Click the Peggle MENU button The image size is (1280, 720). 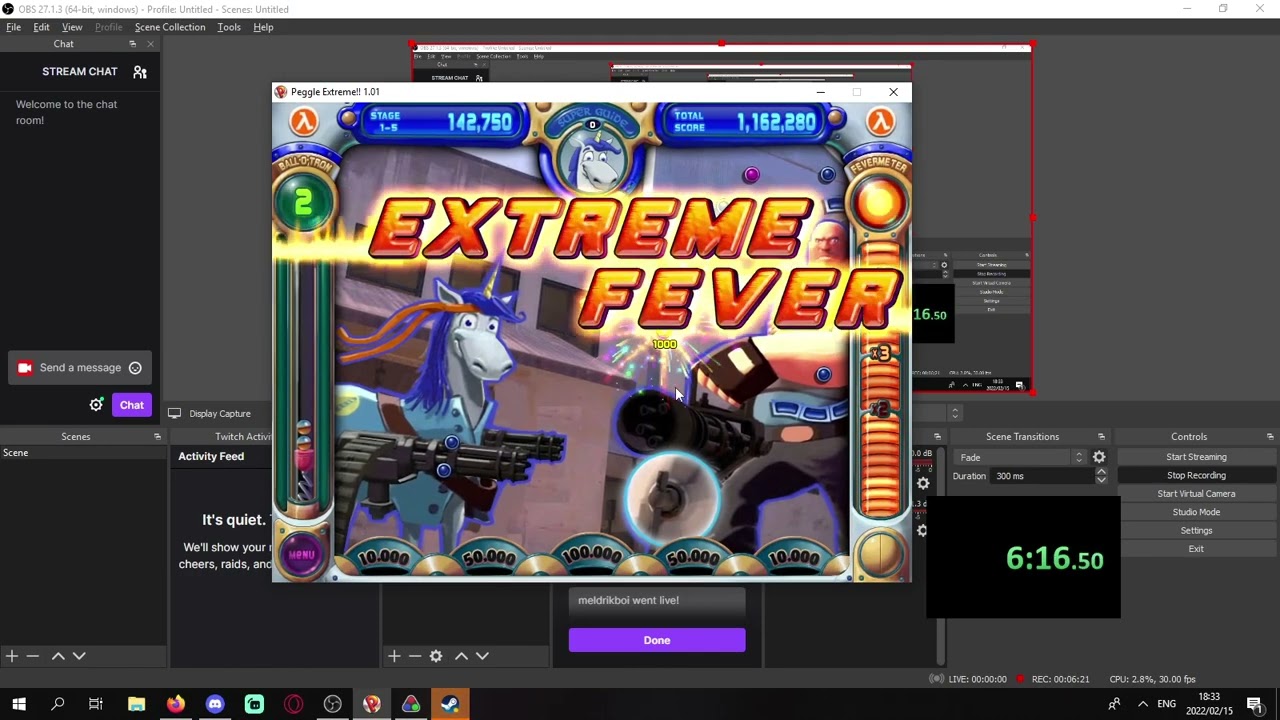coord(302,554)
